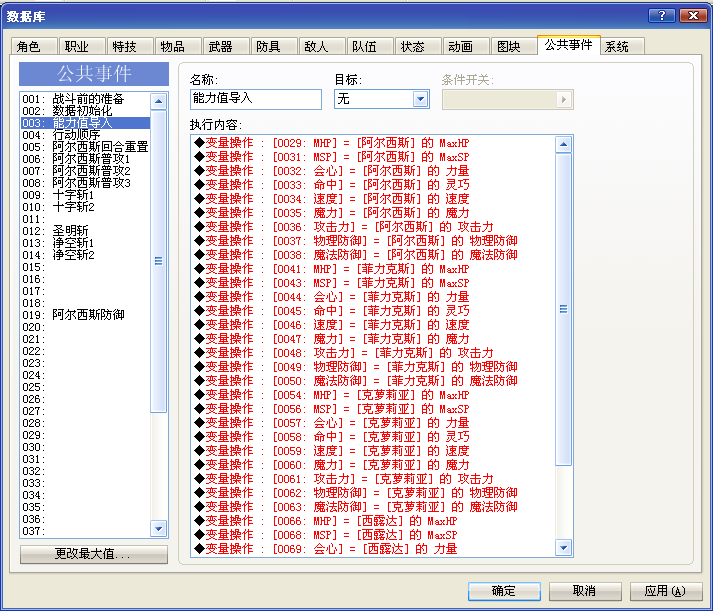Switch to the 动画 tab

coord(466,46)
